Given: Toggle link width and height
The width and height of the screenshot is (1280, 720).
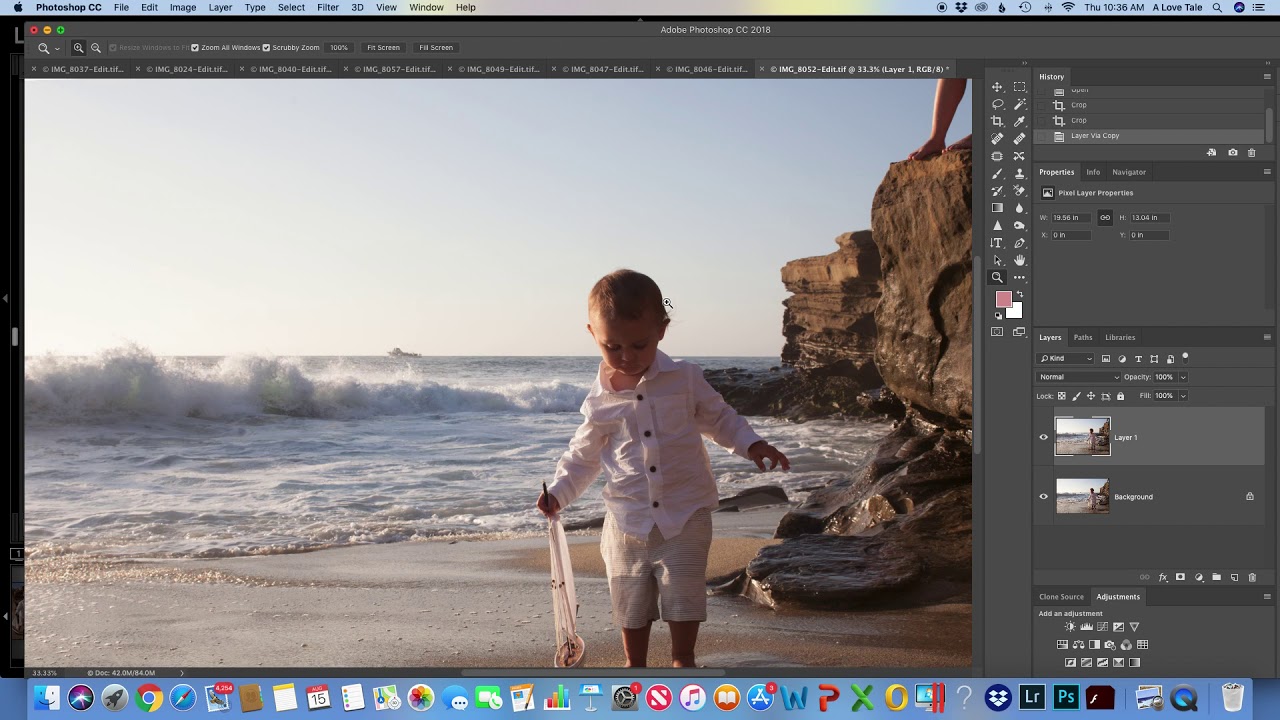Looking at the screenshot, I should coord(1105,217).
